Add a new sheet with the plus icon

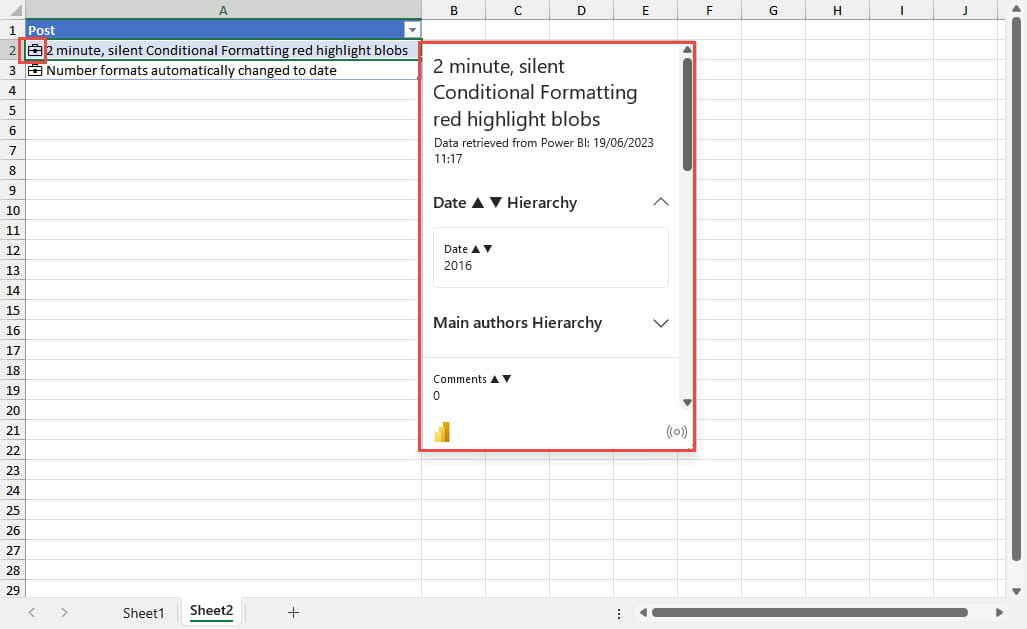(293, 612)
